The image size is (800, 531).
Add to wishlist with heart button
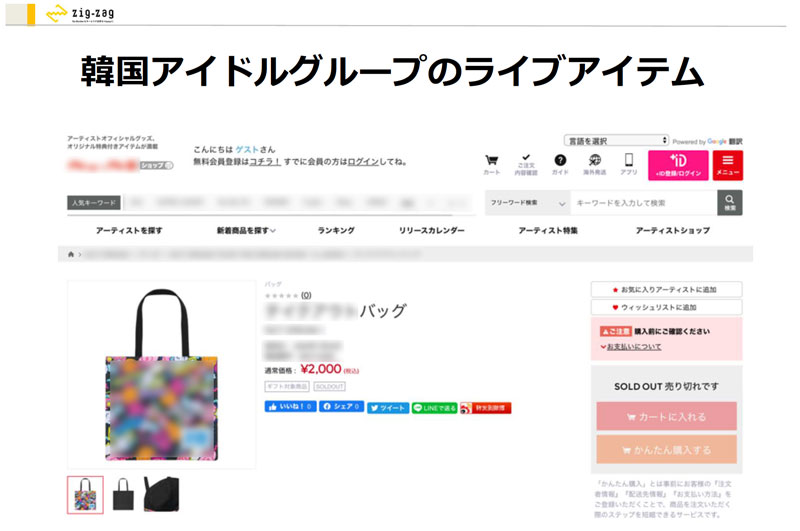pyautogui.click(x=666, y=307)
